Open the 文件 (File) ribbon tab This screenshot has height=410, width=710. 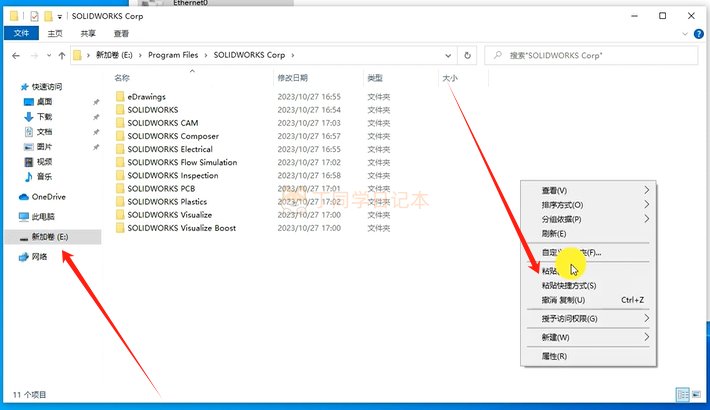(21, 32)
